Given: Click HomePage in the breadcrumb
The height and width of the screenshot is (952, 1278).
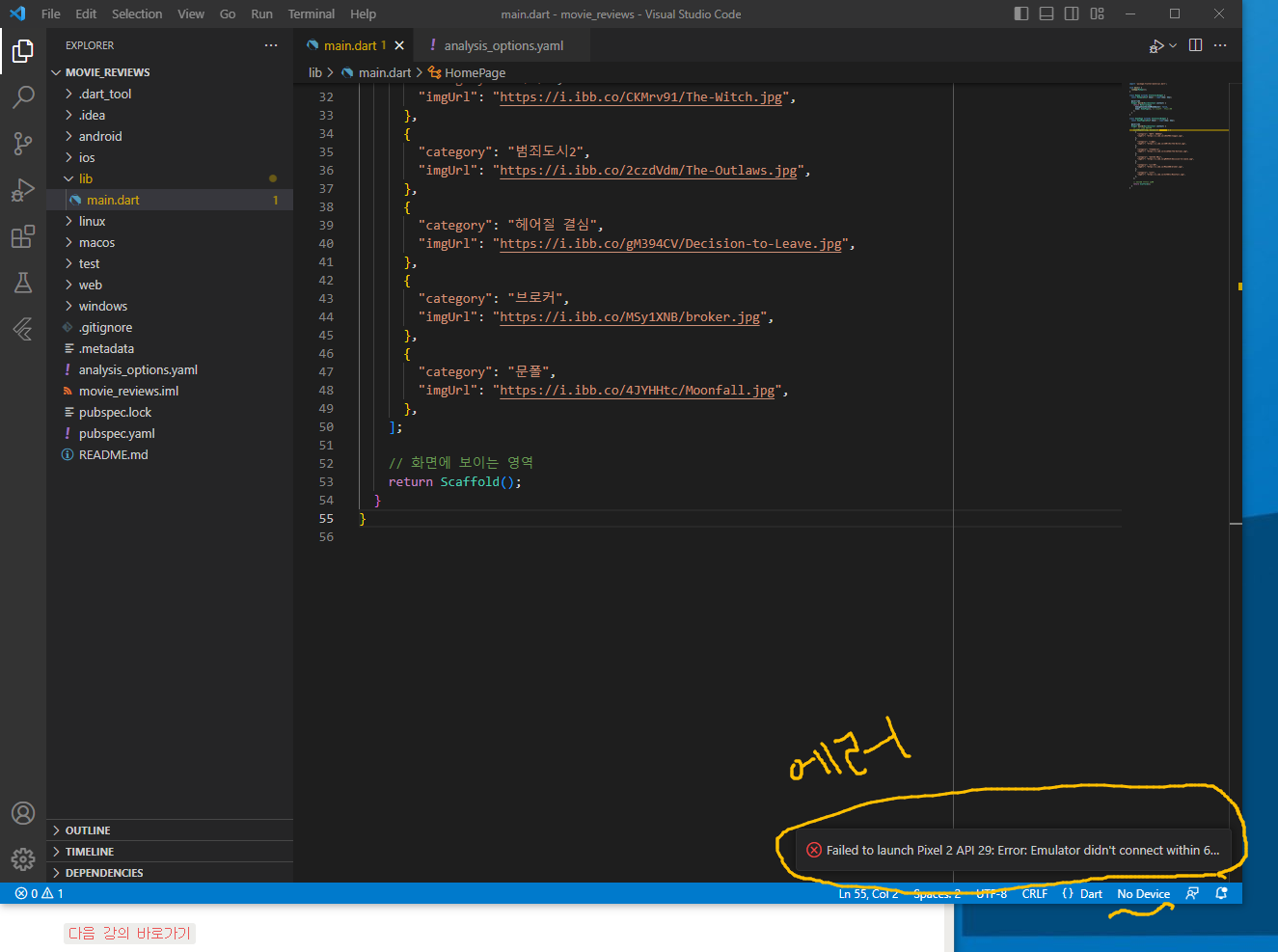Looking at the screenshot, I should [467, 72].
